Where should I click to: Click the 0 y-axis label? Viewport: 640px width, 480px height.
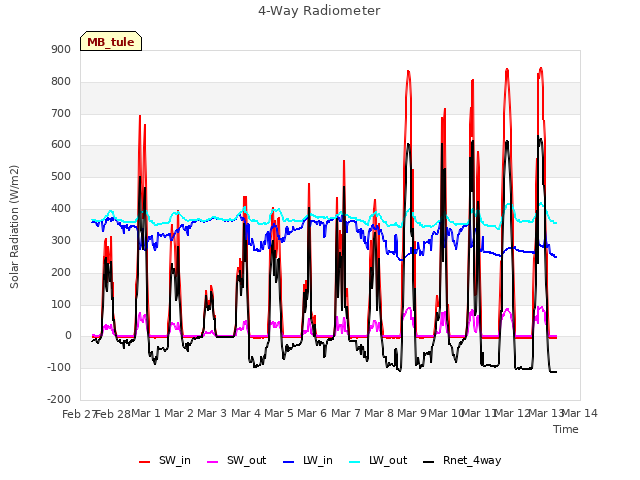pyautogui.click(x=68, y=336)
